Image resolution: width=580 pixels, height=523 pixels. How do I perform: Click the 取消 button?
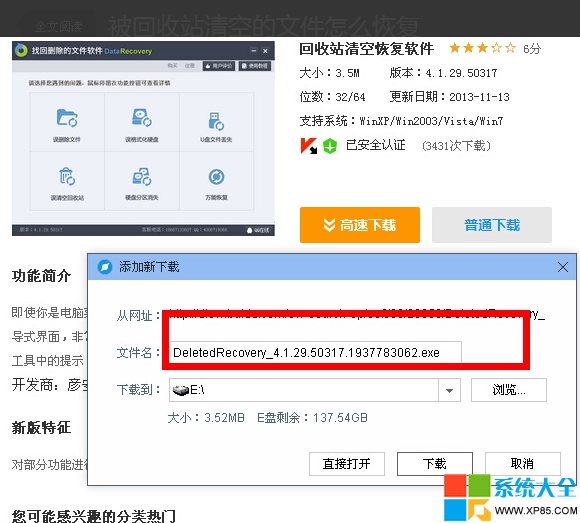[x=522, y=464]
